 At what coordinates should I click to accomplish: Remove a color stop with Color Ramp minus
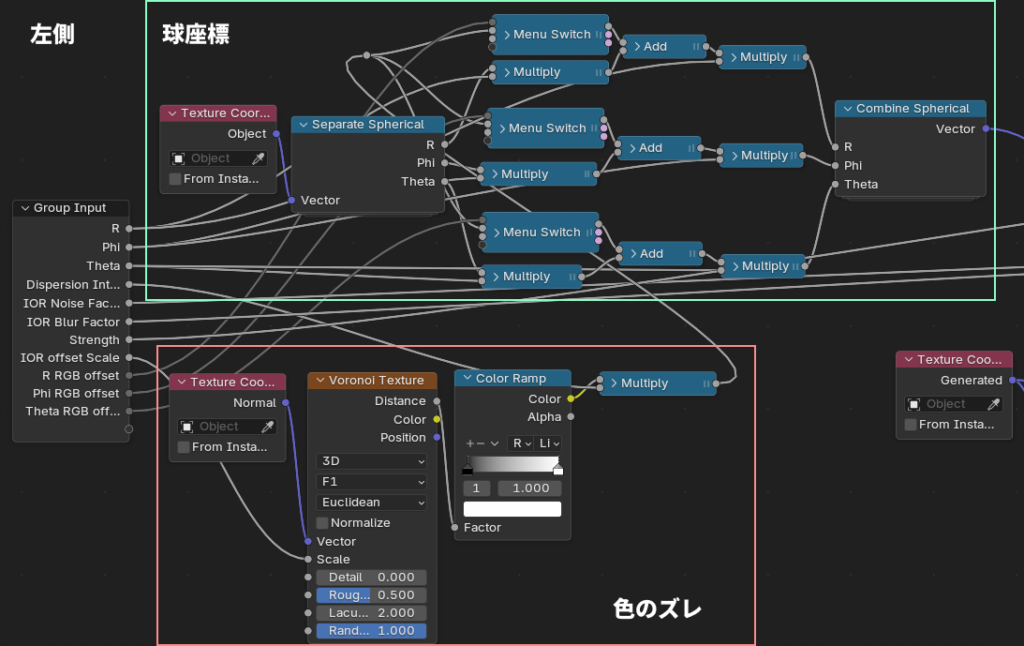[481, 443]
